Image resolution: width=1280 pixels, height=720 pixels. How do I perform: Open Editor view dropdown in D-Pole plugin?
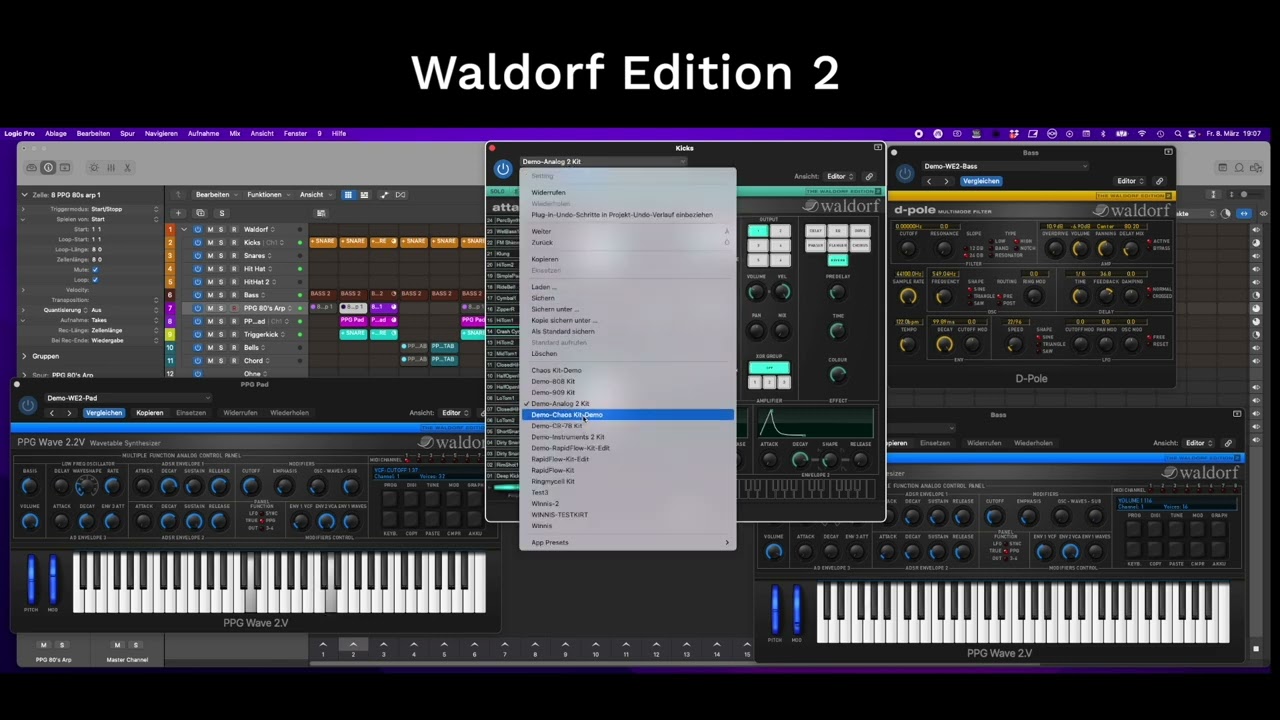[1130, 181]
